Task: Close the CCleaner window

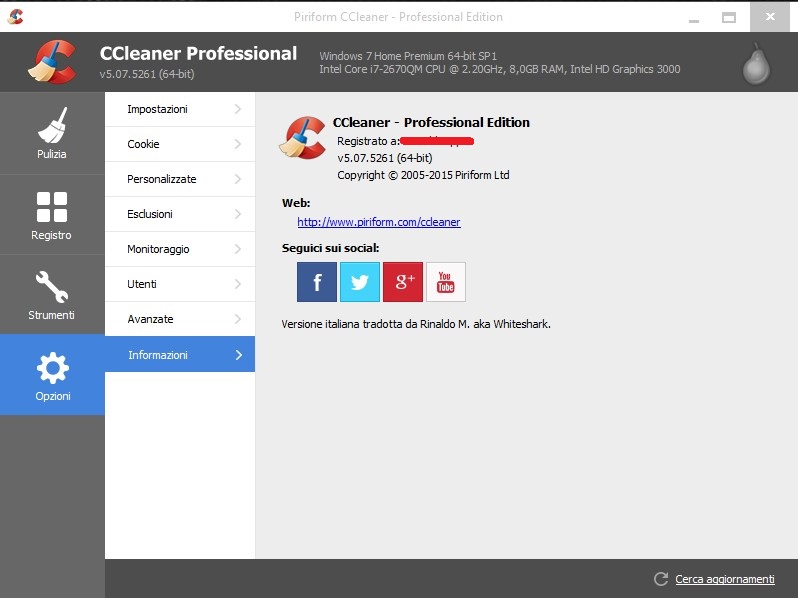Action: tap(770, 17)
